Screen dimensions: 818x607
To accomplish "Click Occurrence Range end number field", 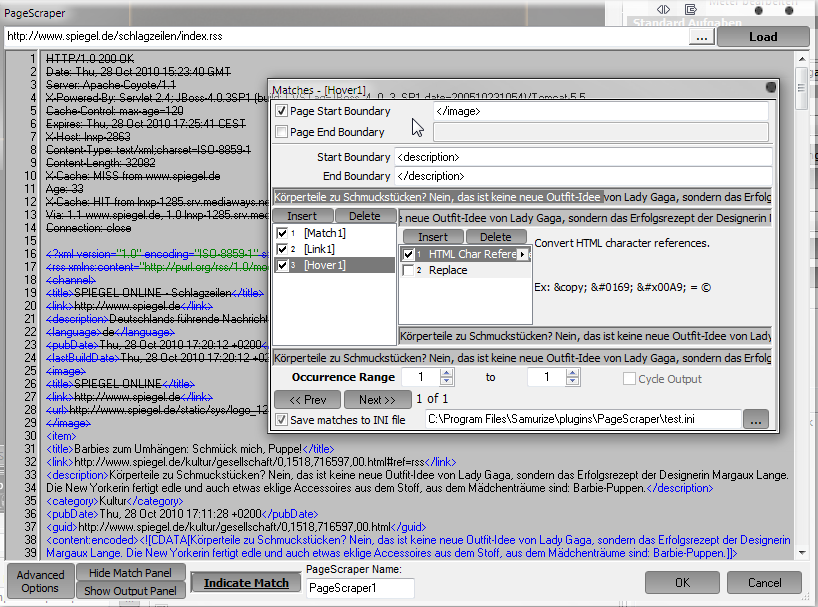I will tap(547, 377).
